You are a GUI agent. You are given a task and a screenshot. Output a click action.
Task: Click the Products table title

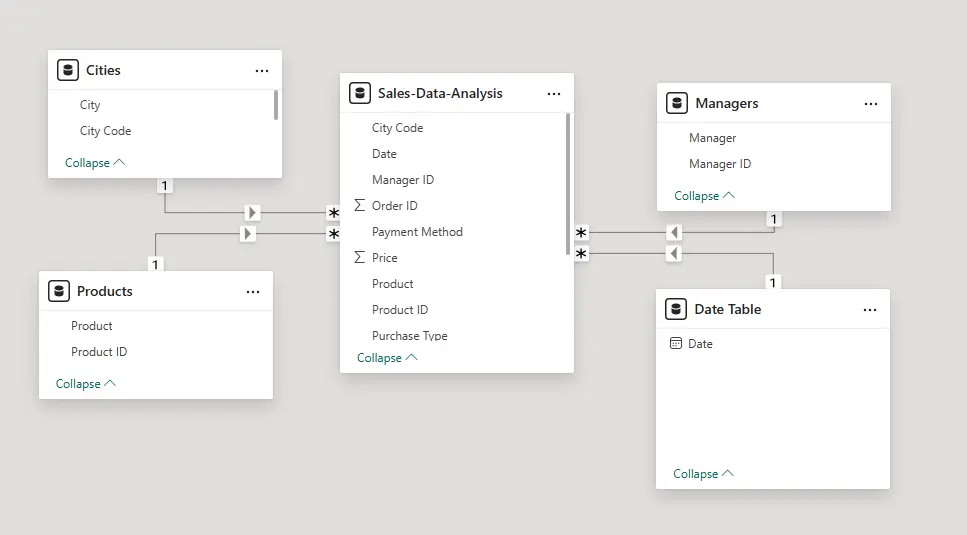point(104,291)
